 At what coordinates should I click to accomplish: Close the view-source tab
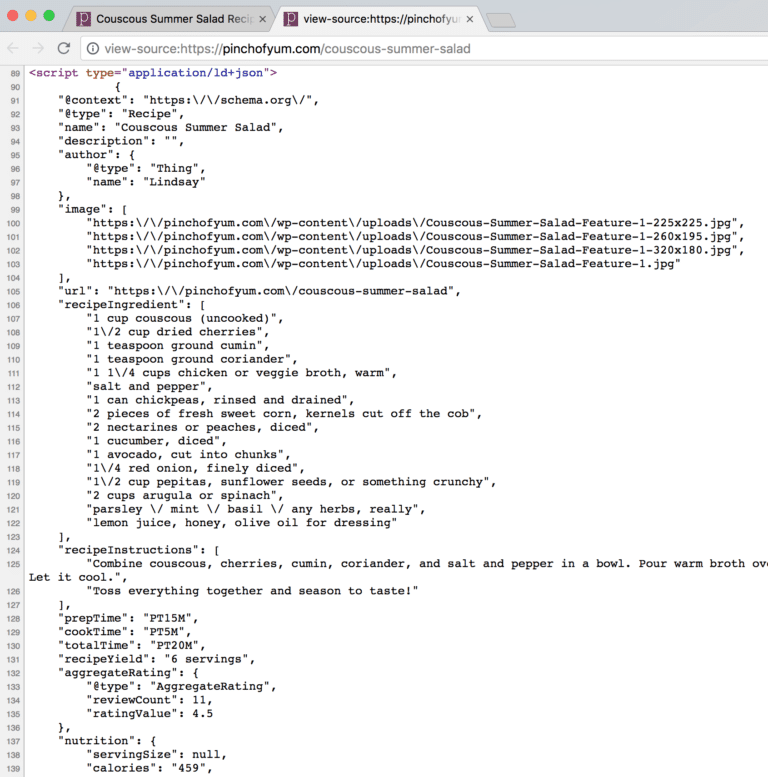tap(469, 19)
